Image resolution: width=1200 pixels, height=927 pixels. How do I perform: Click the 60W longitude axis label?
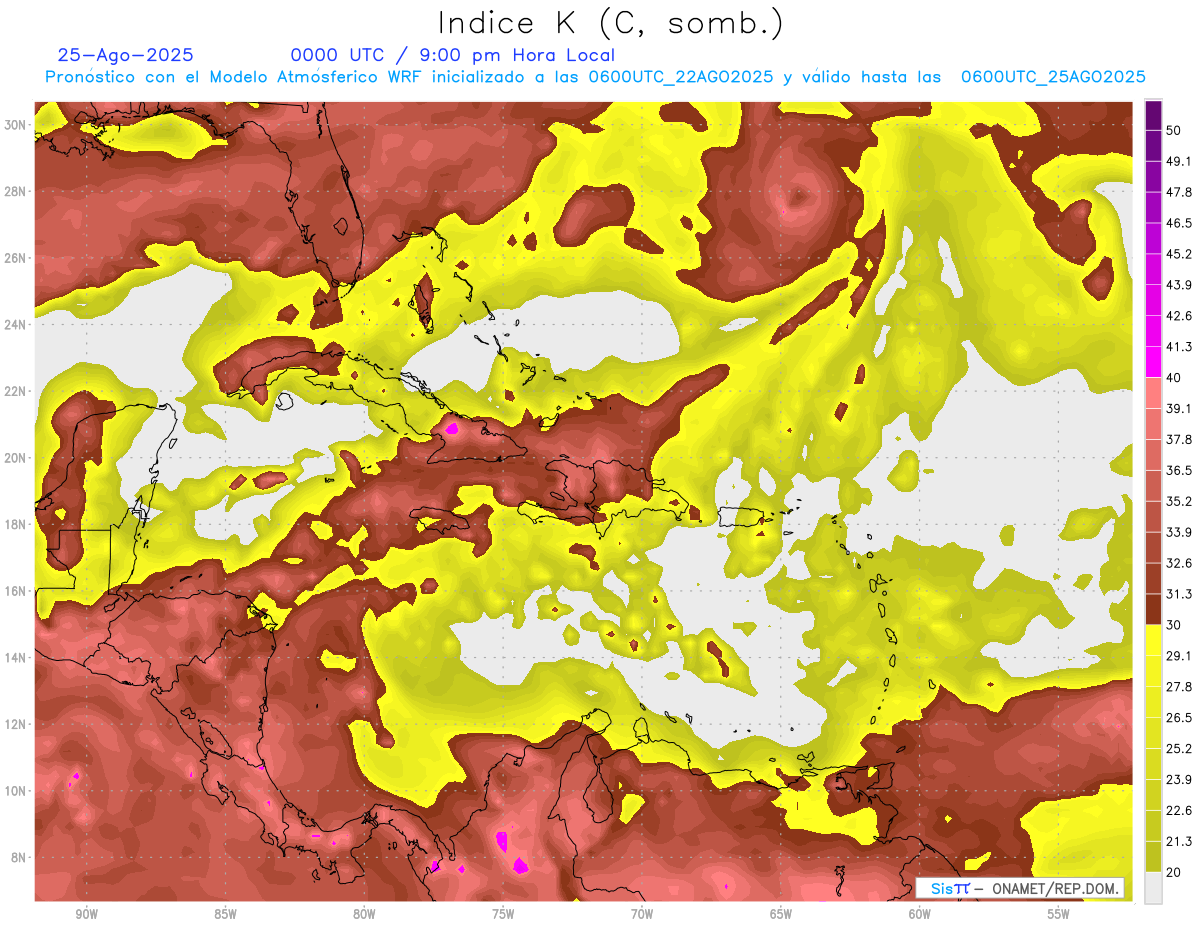pos(920,914)
